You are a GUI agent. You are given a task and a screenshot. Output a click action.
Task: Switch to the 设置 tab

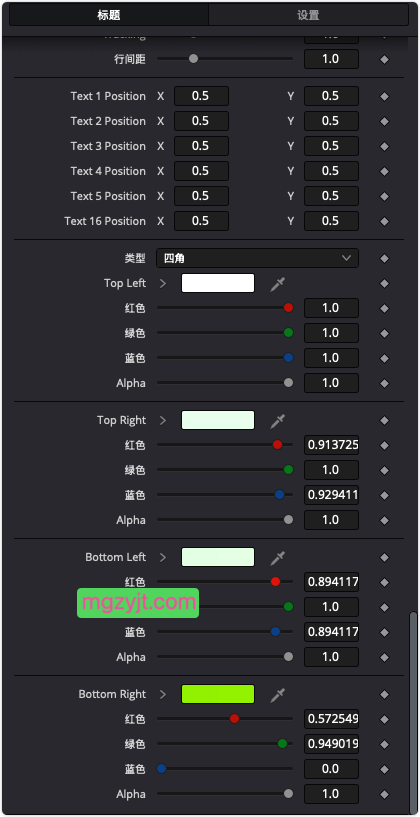(x=308, y=15)
